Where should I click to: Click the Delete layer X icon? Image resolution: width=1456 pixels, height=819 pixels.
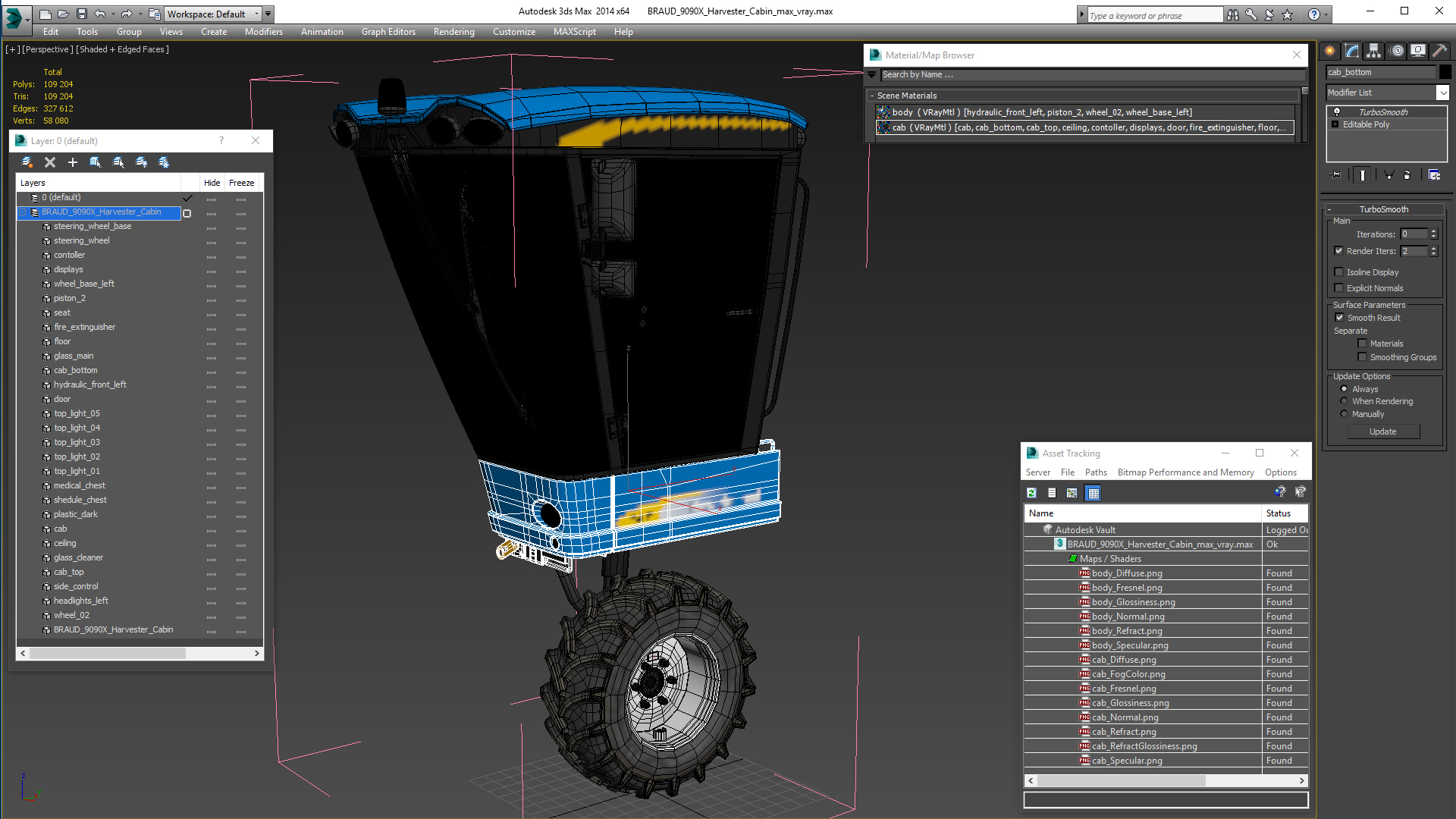(50, 162)
